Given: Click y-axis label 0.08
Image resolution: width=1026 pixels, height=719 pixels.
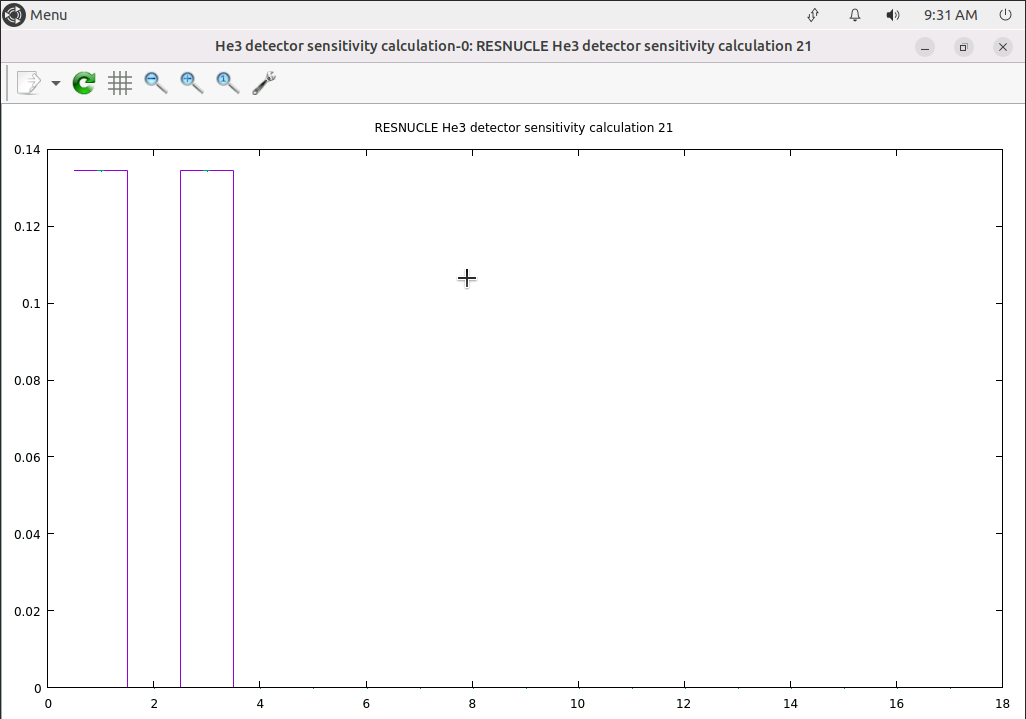Looking at the screenshot, I should tap(27, 380).
